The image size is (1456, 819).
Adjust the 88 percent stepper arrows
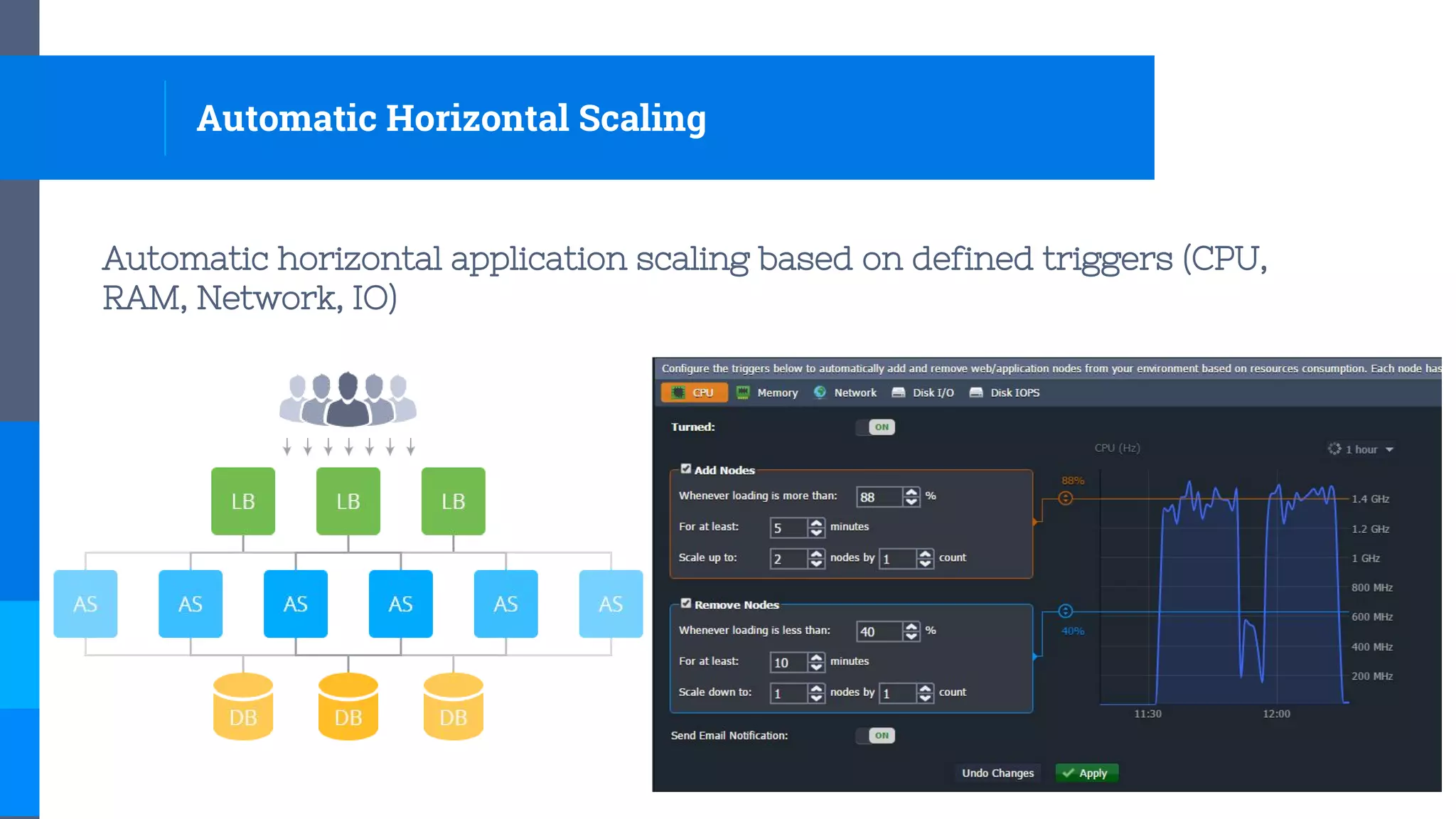tap(911, 497)
